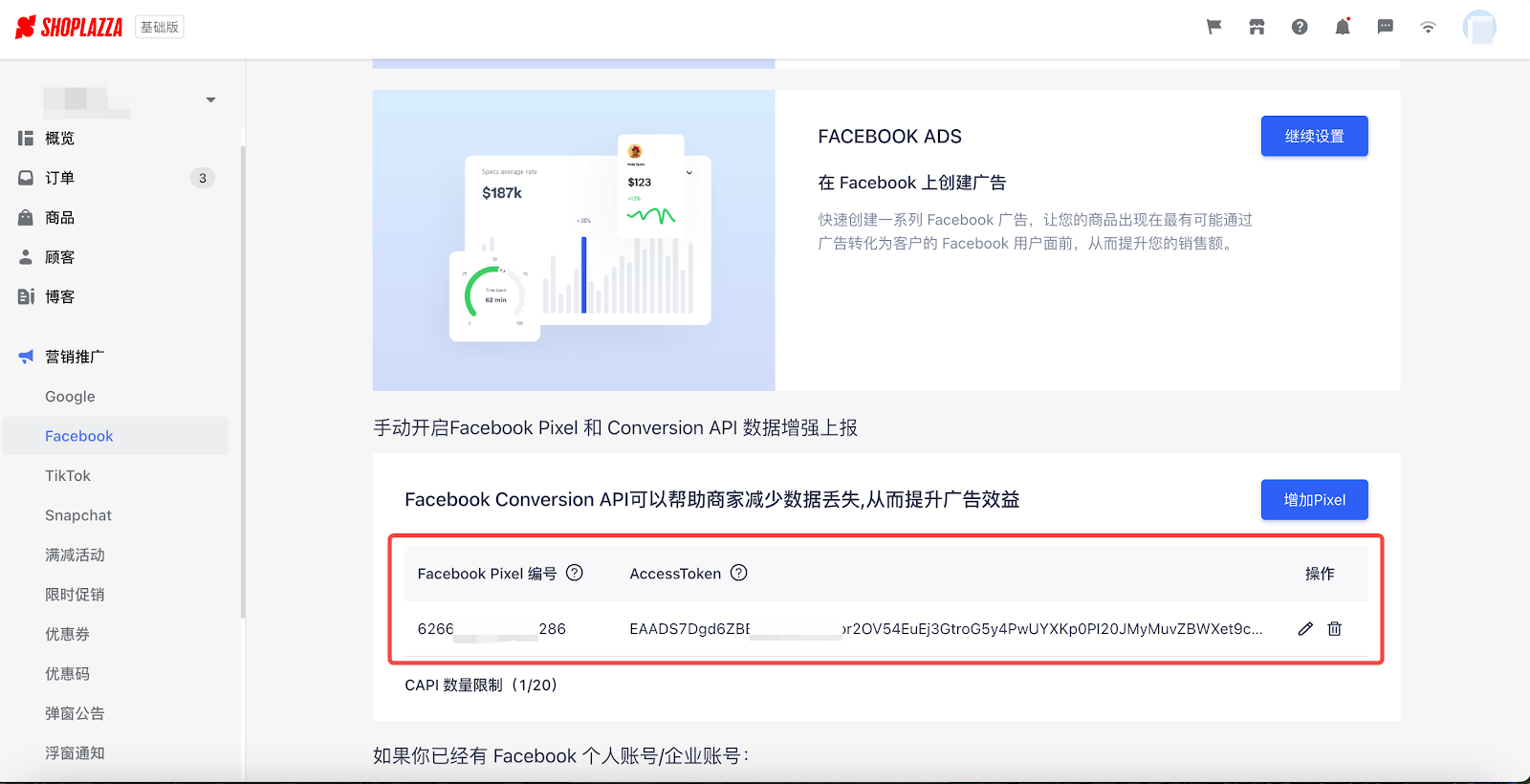
Task: Open 订单 menu item
Action: coord(59,178)
